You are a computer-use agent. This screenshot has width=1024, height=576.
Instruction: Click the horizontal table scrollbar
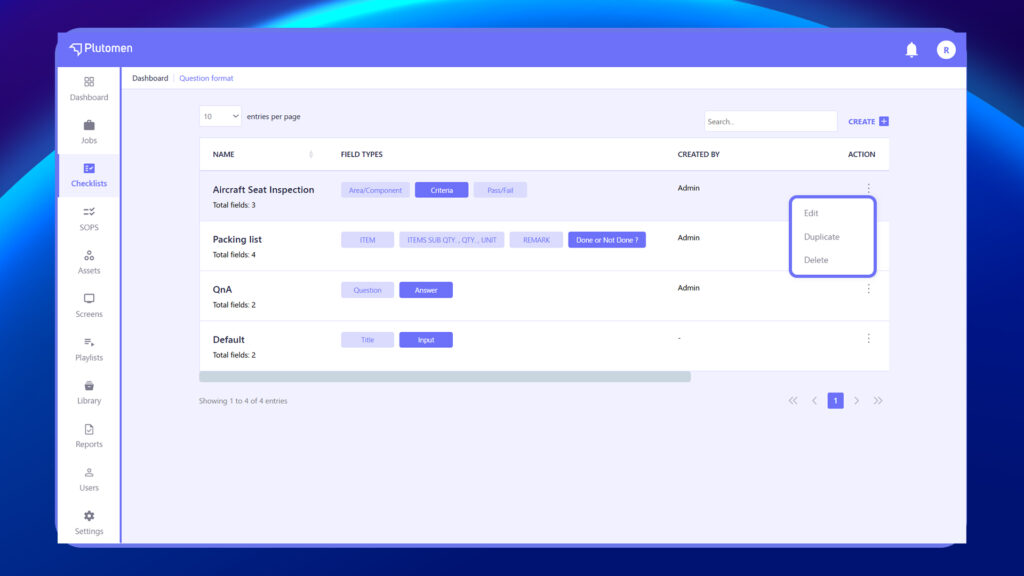(x=445, y=377)
